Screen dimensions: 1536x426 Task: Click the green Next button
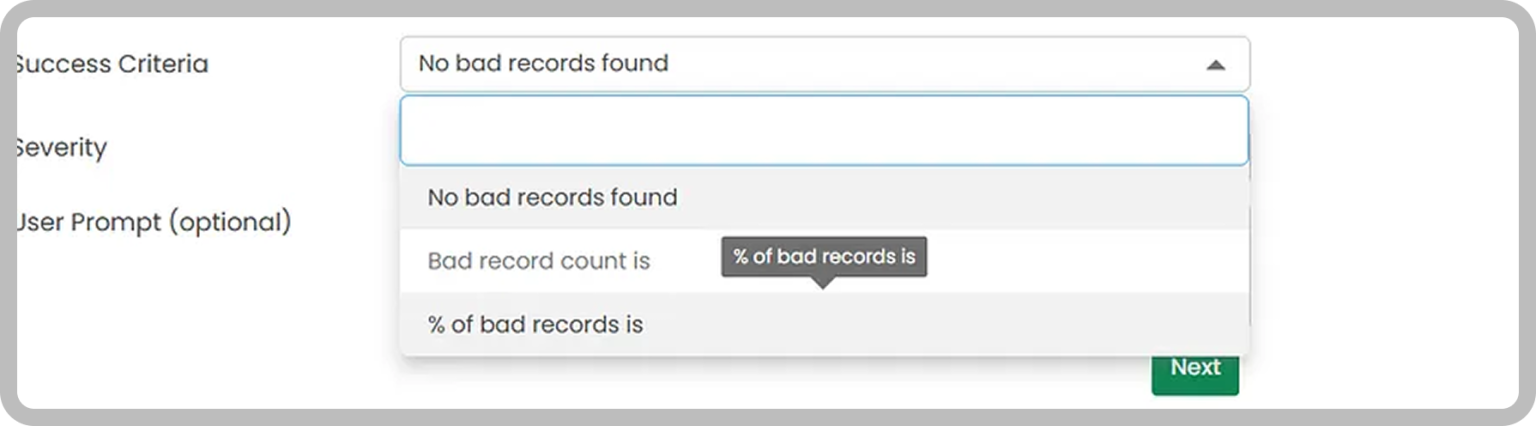pyautogui.click(x=1195, y=369)
